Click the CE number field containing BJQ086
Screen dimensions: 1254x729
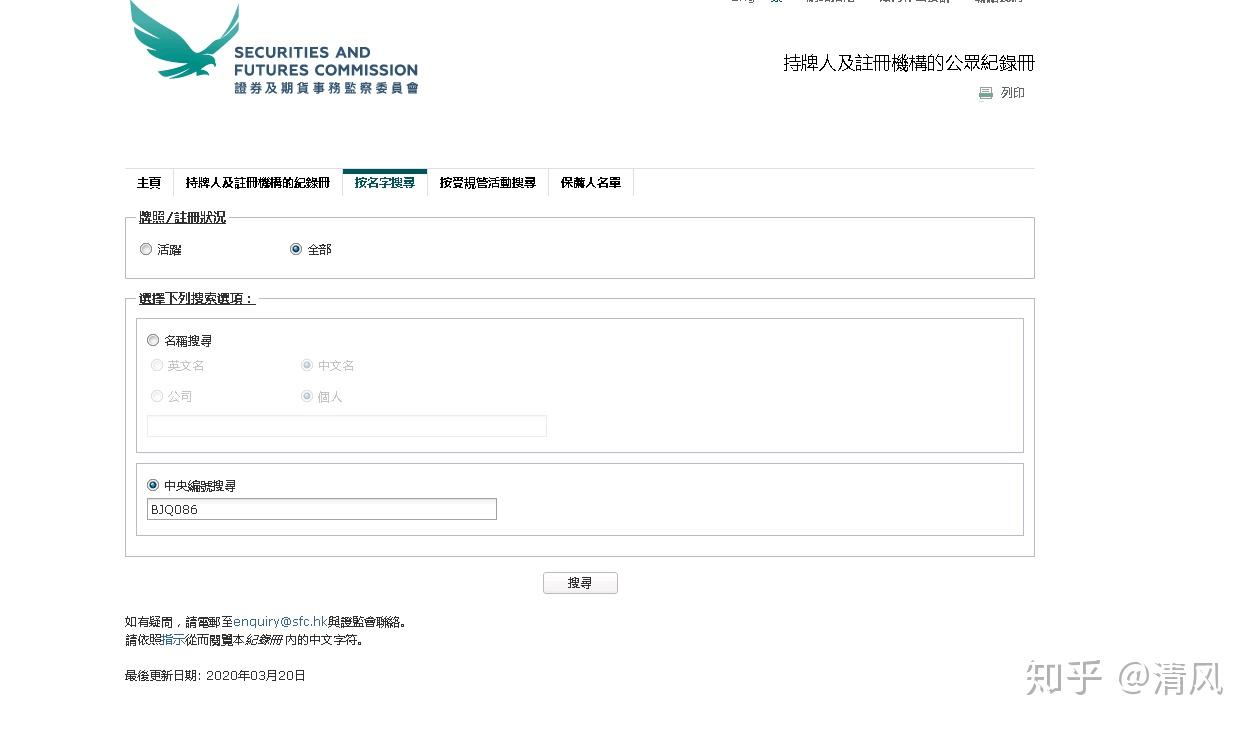pyautogui.click(x=321, y=509)
